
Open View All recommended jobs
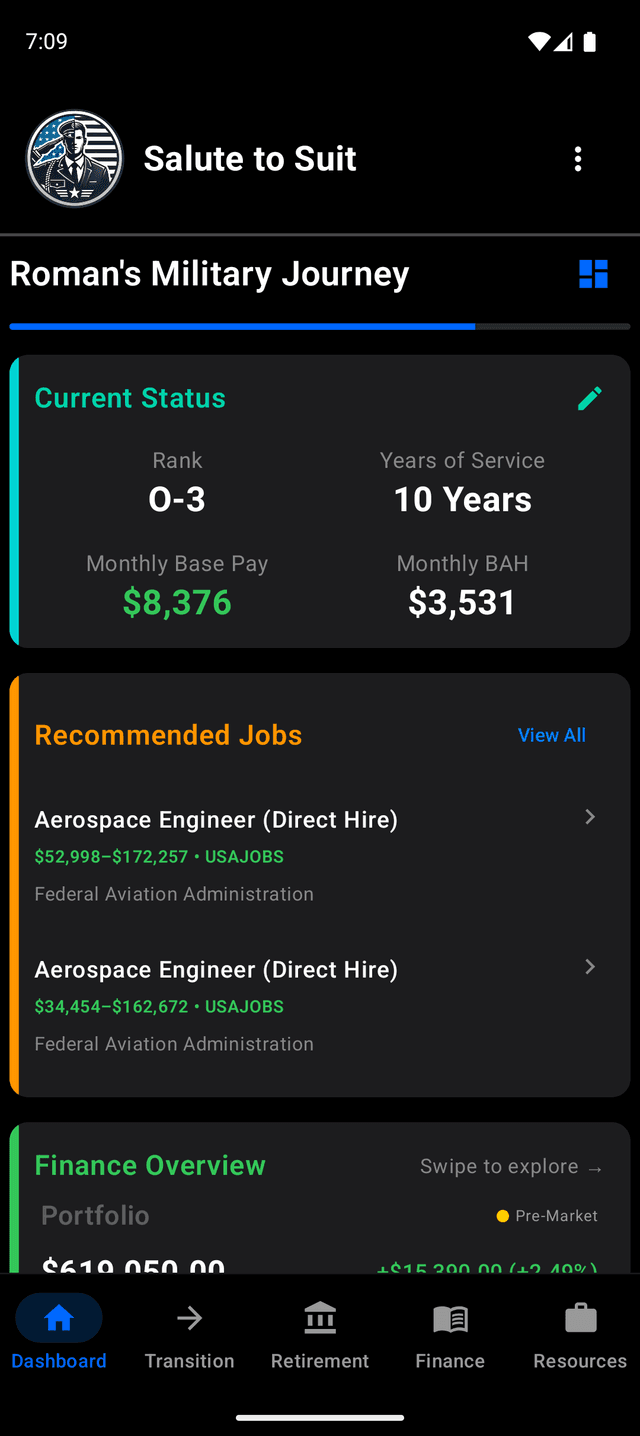point(551,735)
